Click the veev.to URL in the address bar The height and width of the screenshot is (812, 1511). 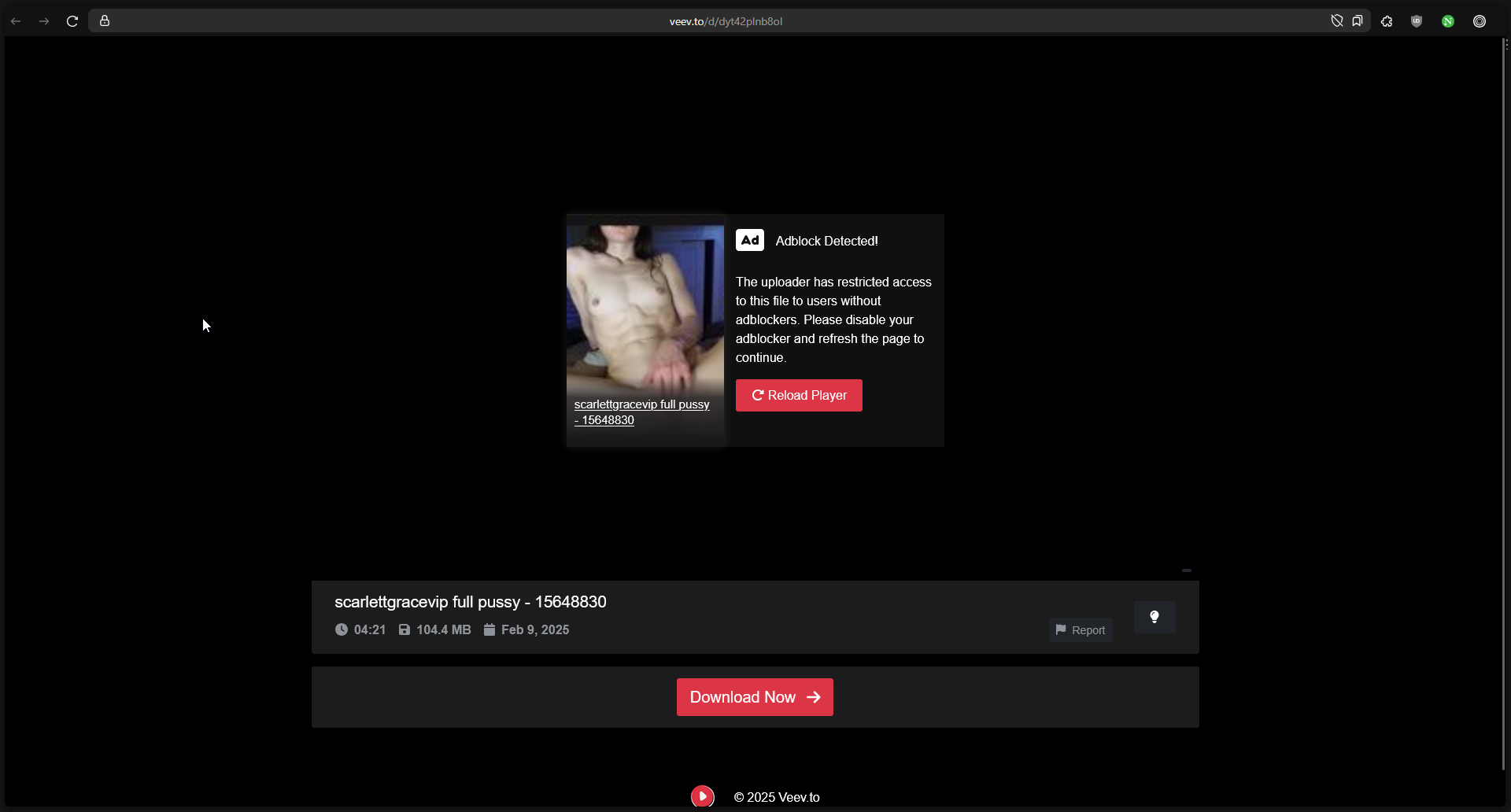pyautogui.click(x=726, y=21)
